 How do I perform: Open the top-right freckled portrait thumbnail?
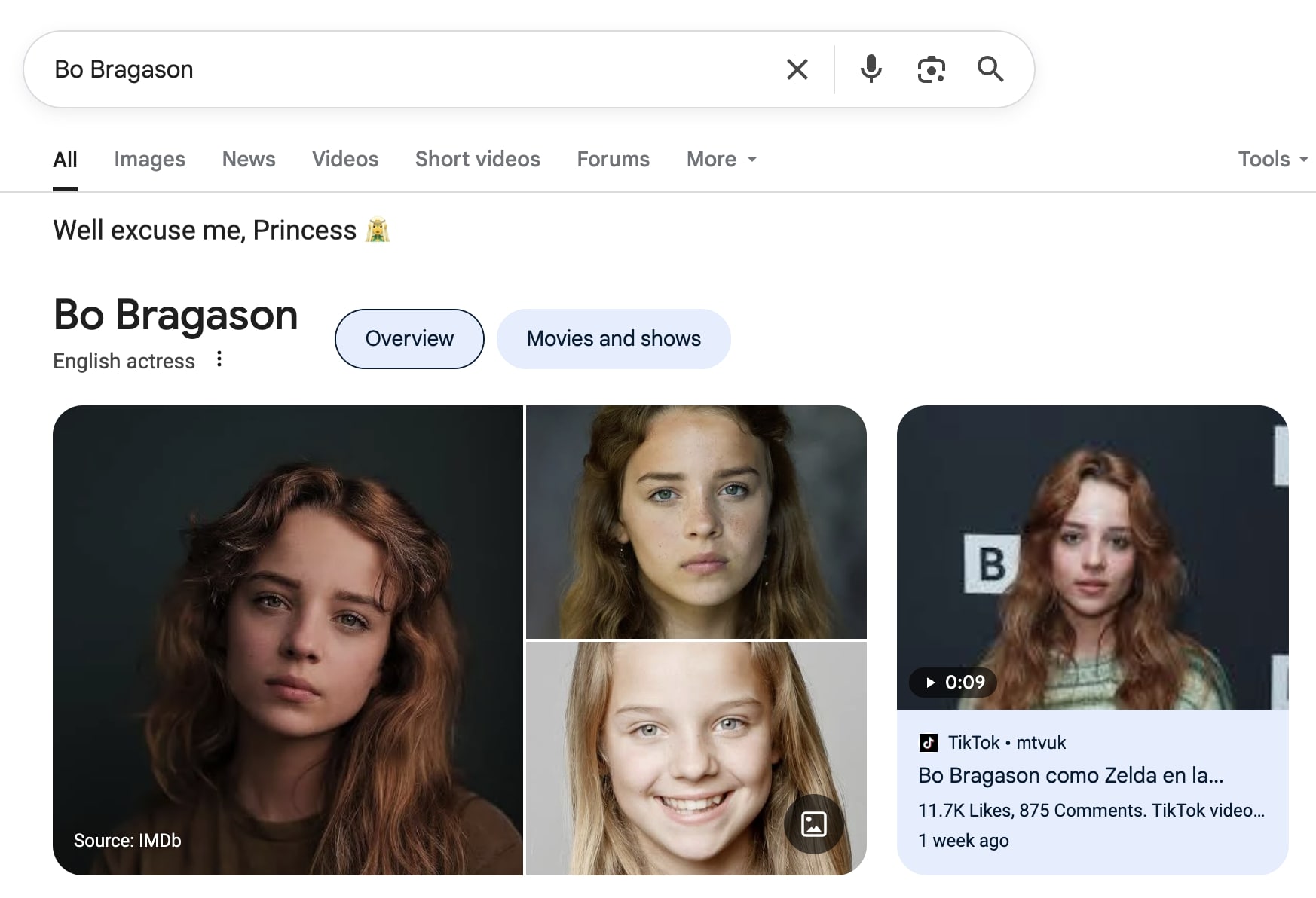[696, 522]
